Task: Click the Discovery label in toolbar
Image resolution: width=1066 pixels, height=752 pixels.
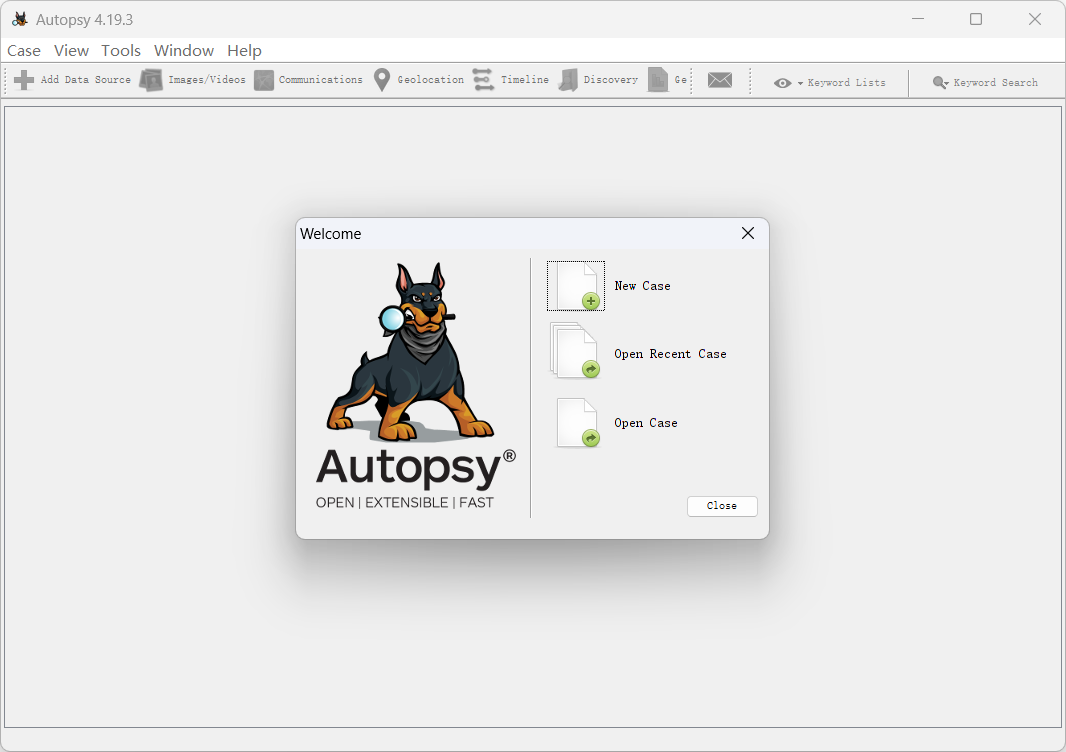Action: pos(611,80)
